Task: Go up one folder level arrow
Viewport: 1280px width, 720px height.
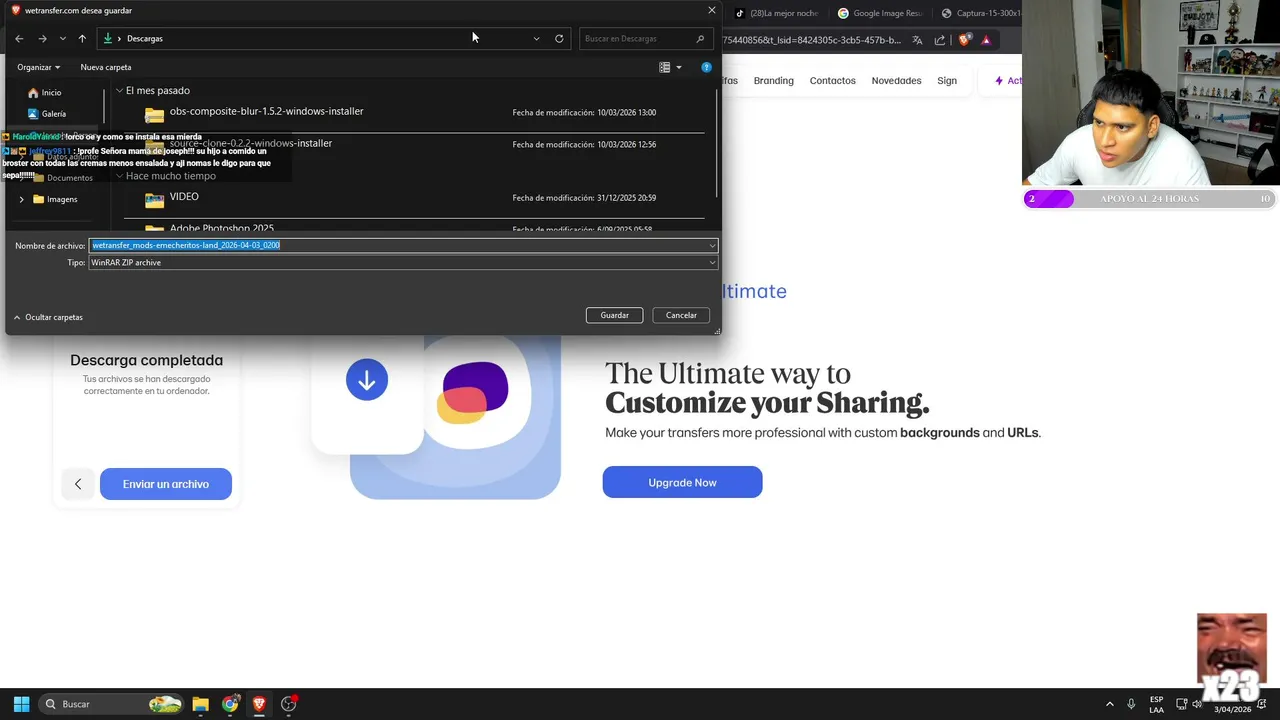Action: pyautogui.click(x=82, y=39)
